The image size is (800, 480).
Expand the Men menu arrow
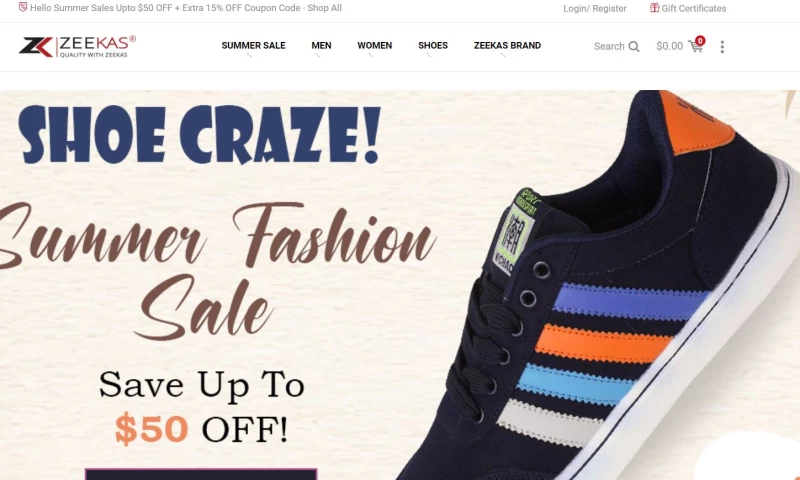pyautogui.click(x=317, y=55)
